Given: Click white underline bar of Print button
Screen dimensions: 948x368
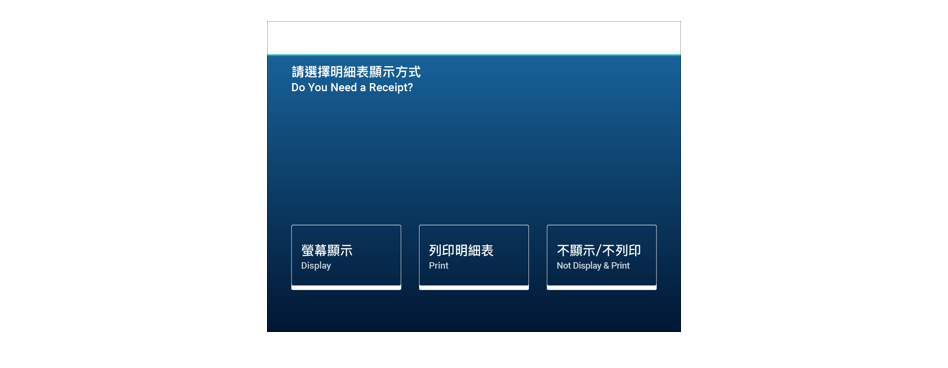Looking at the screenshot, I should [473, 288].
